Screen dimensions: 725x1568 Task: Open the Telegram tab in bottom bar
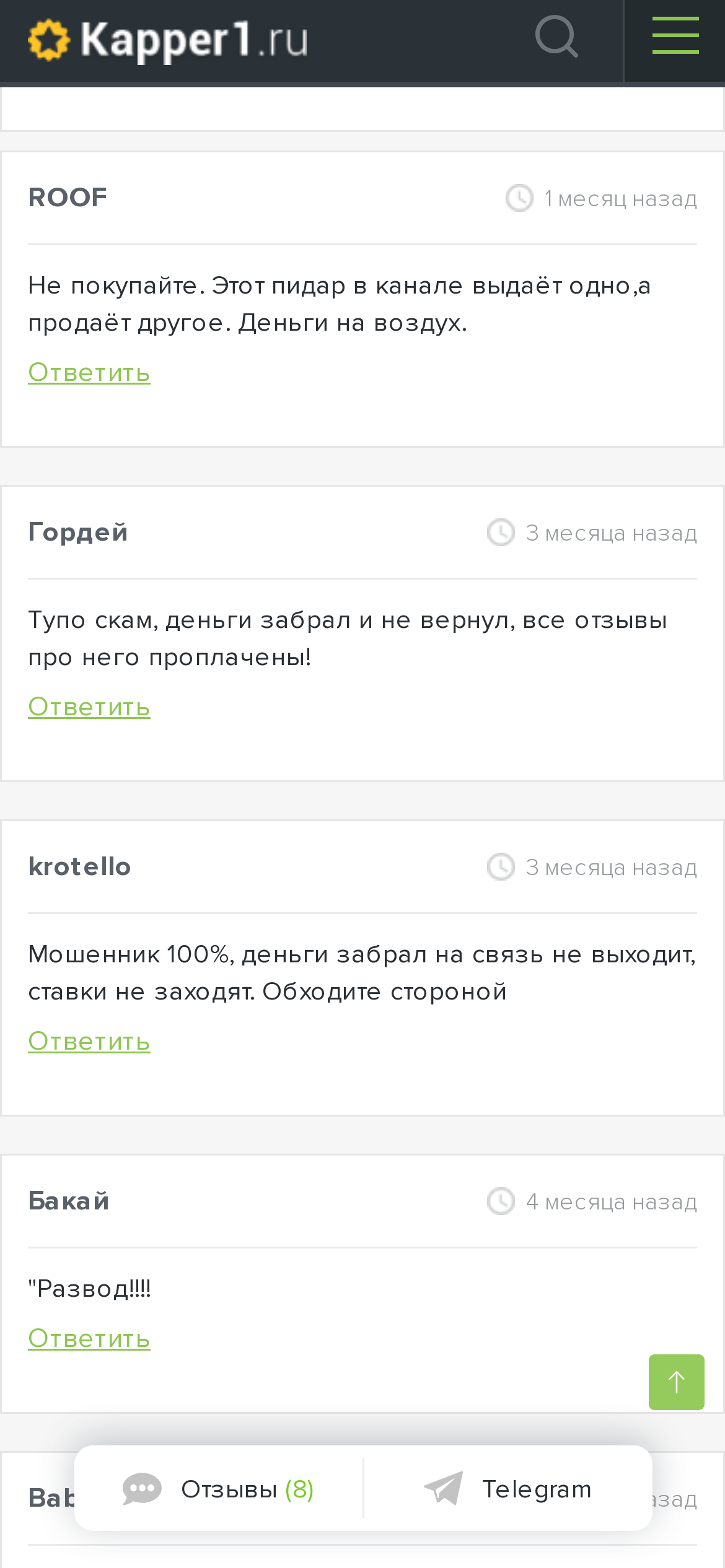click(507, 1489)
